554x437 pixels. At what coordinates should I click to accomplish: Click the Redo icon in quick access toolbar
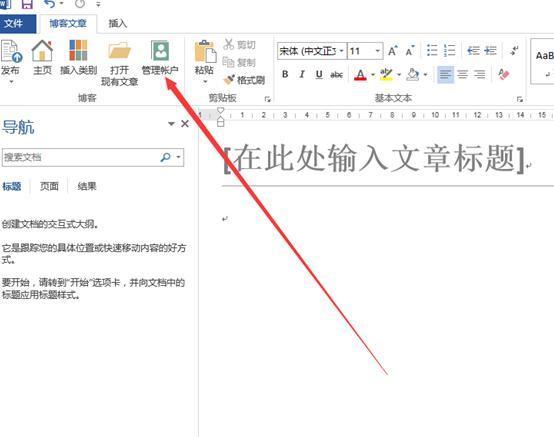click(x=80, y=4)
